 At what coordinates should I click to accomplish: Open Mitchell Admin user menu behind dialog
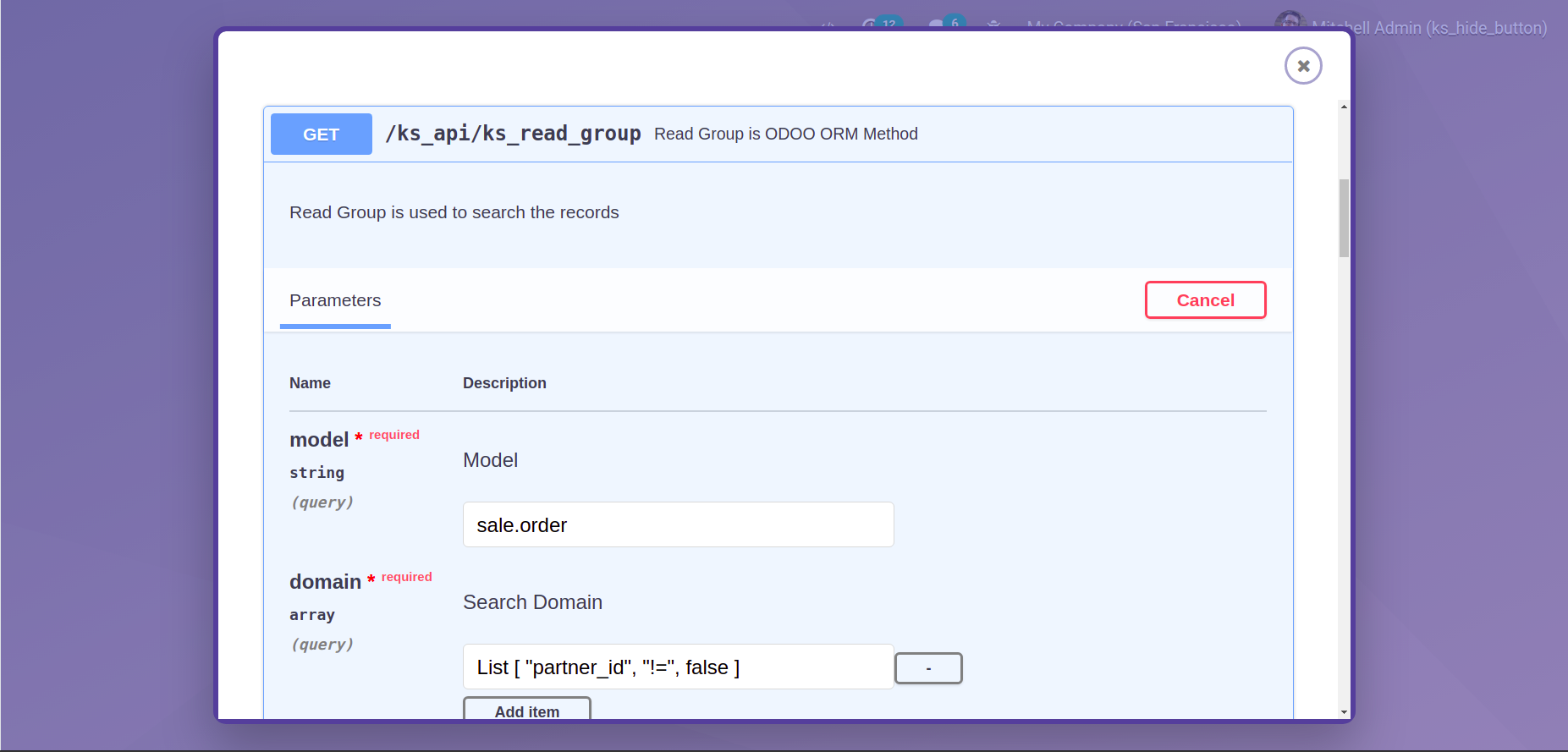[1428, 28]
